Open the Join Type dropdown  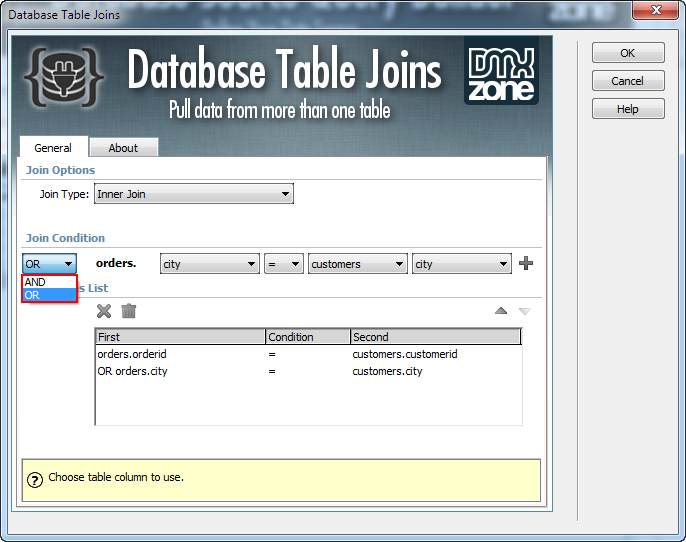point(194,194)
